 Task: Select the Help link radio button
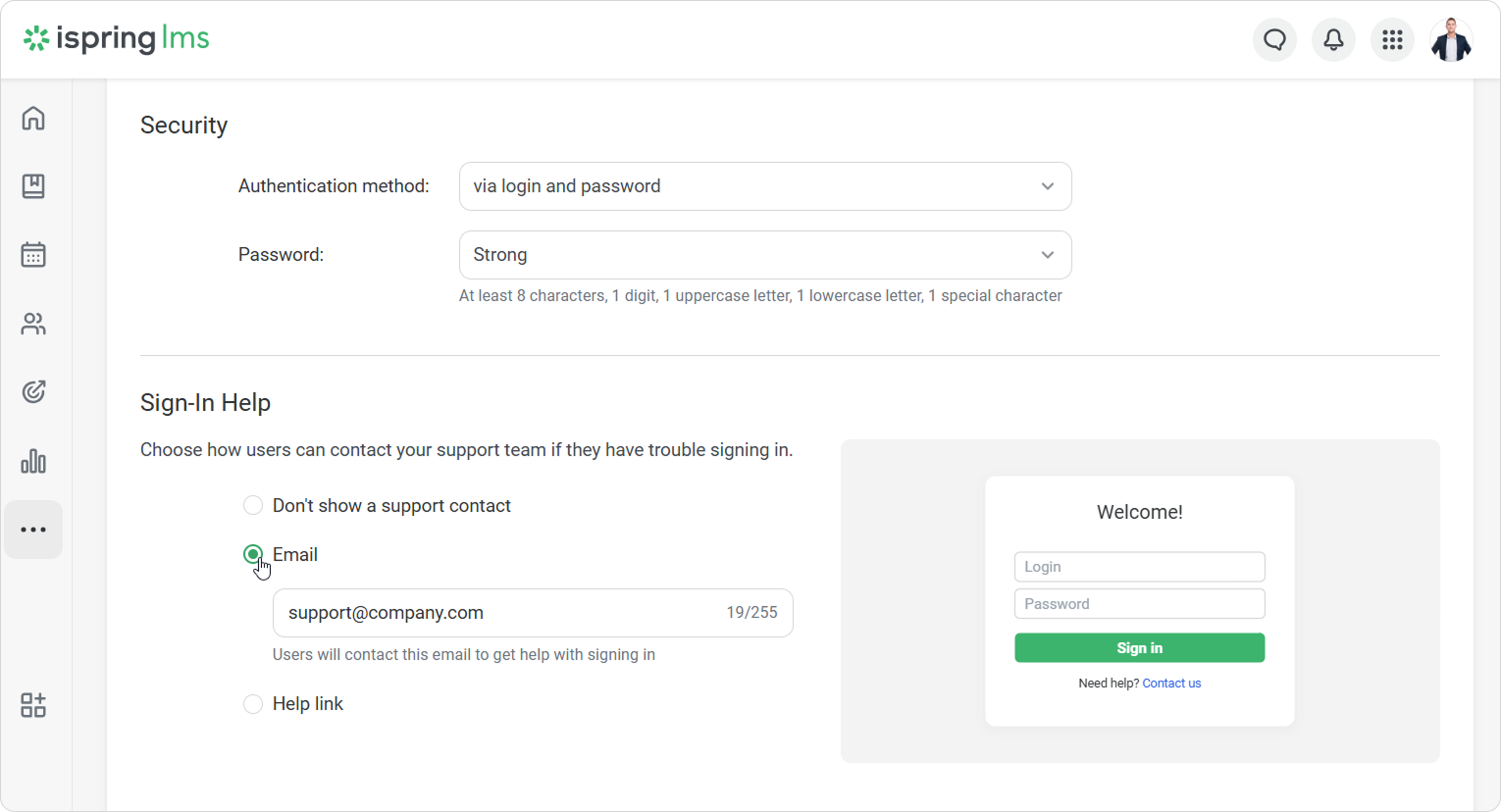point(253,703)
